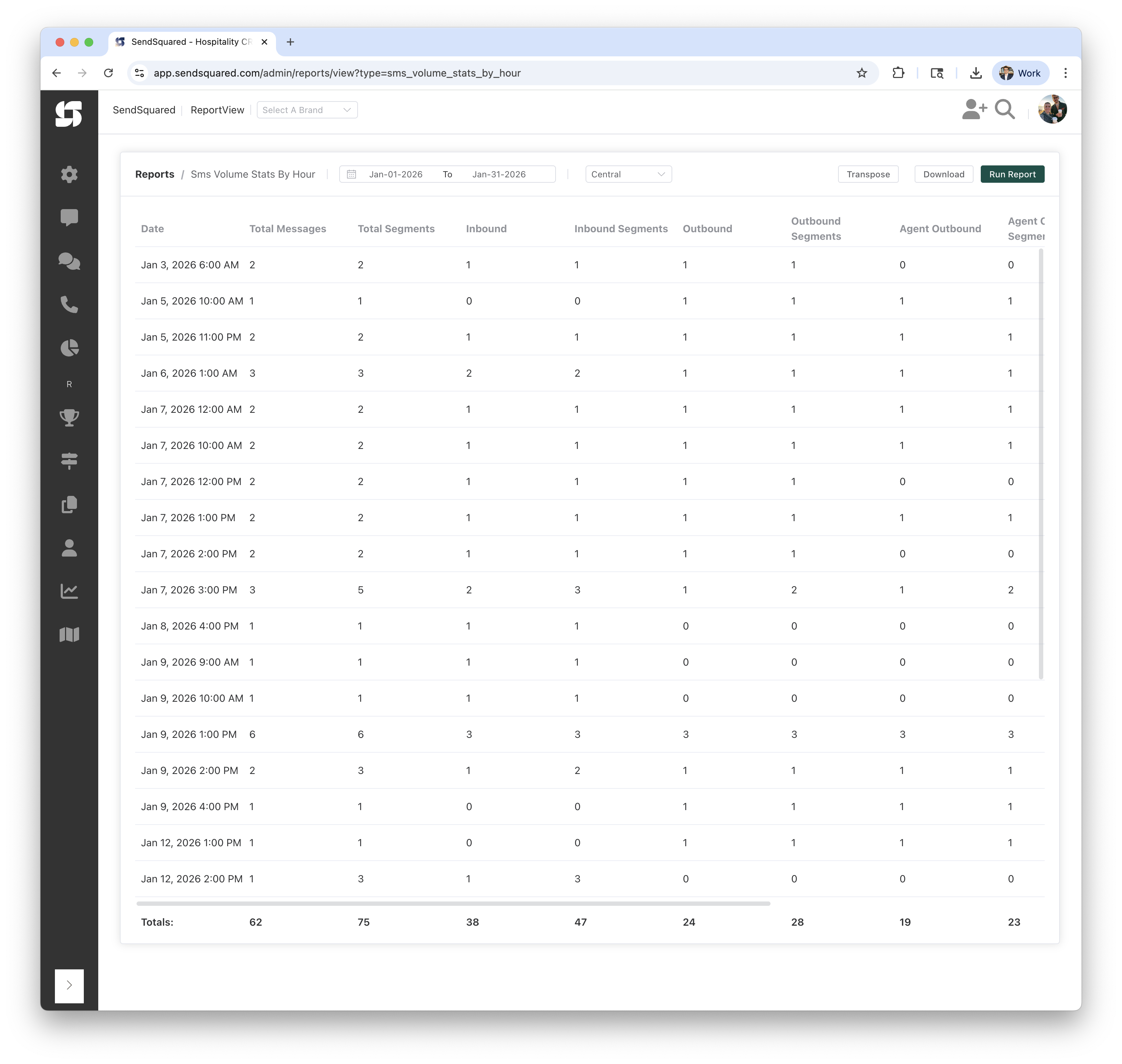
Task: Click the documents copy icon in sidebar
Action: click(69, 505)
